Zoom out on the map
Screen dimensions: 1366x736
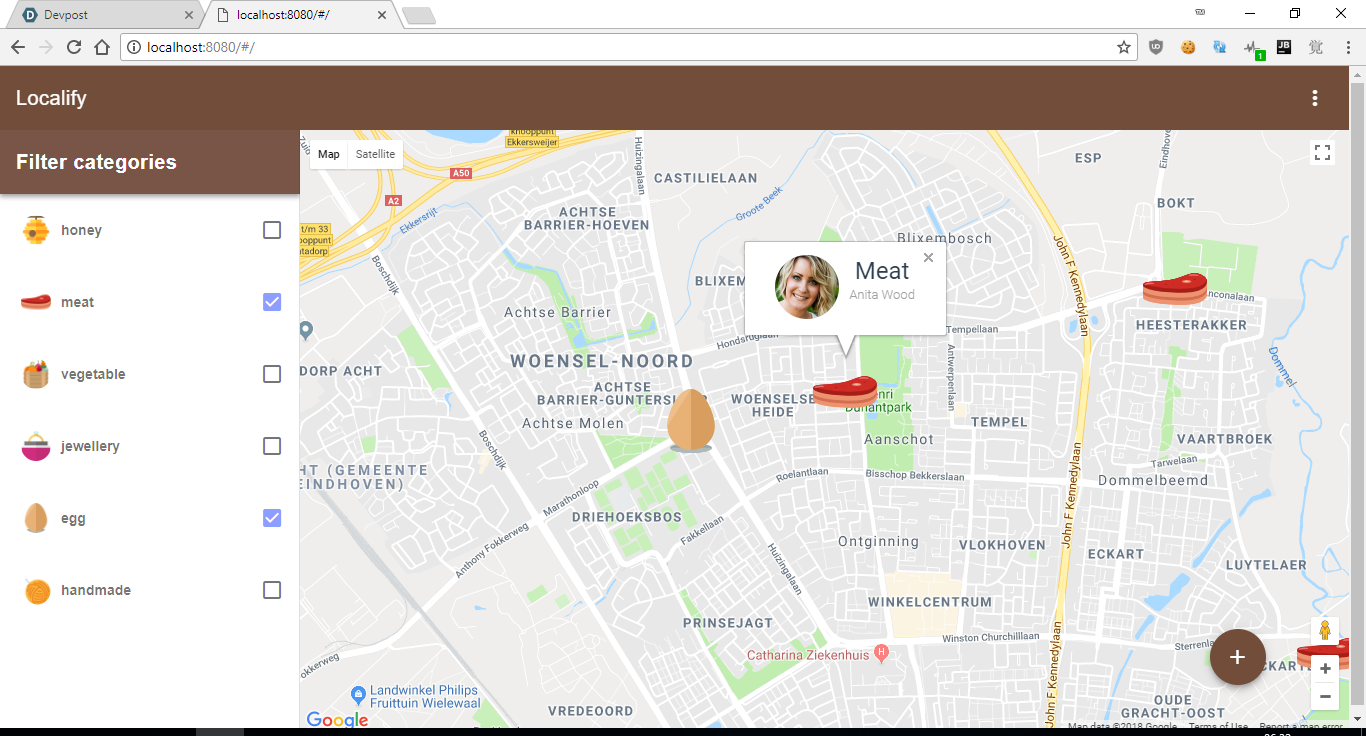pyautogui.click(x=1325, y=696)
